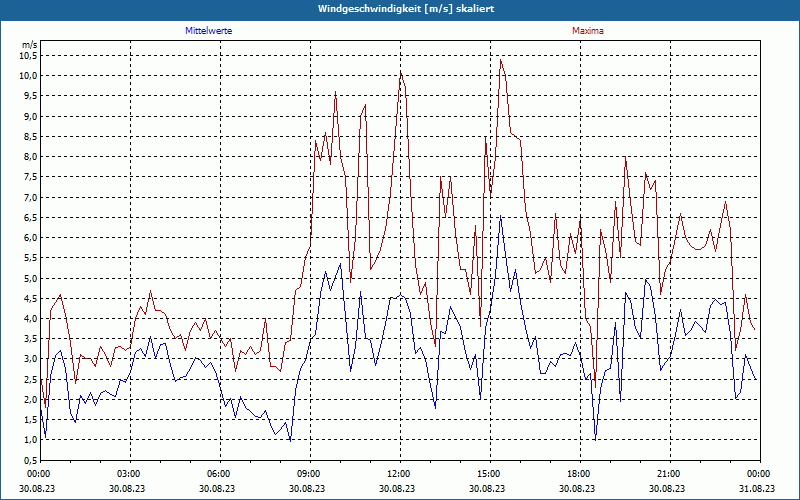Click the '1,0' y-axis value
This screenshot has height=500, width=800.
(x=30, y=440)
